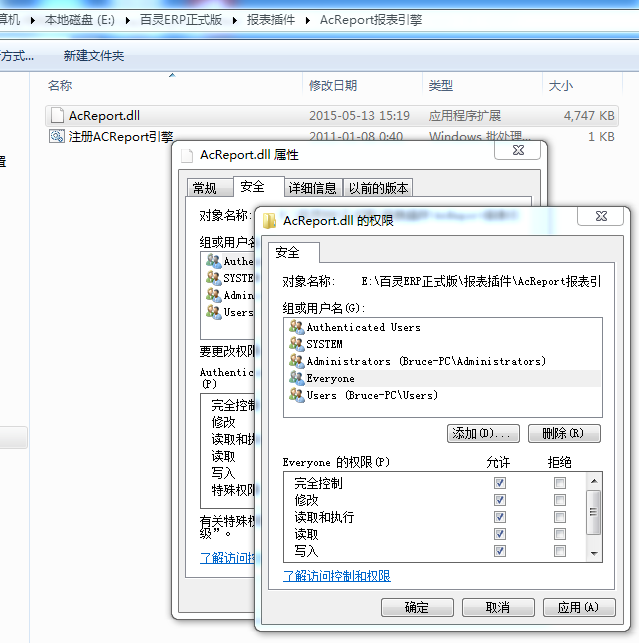639x643 pixels.
Task: Click 应用(A) button
Action: [x=579, y=607]
